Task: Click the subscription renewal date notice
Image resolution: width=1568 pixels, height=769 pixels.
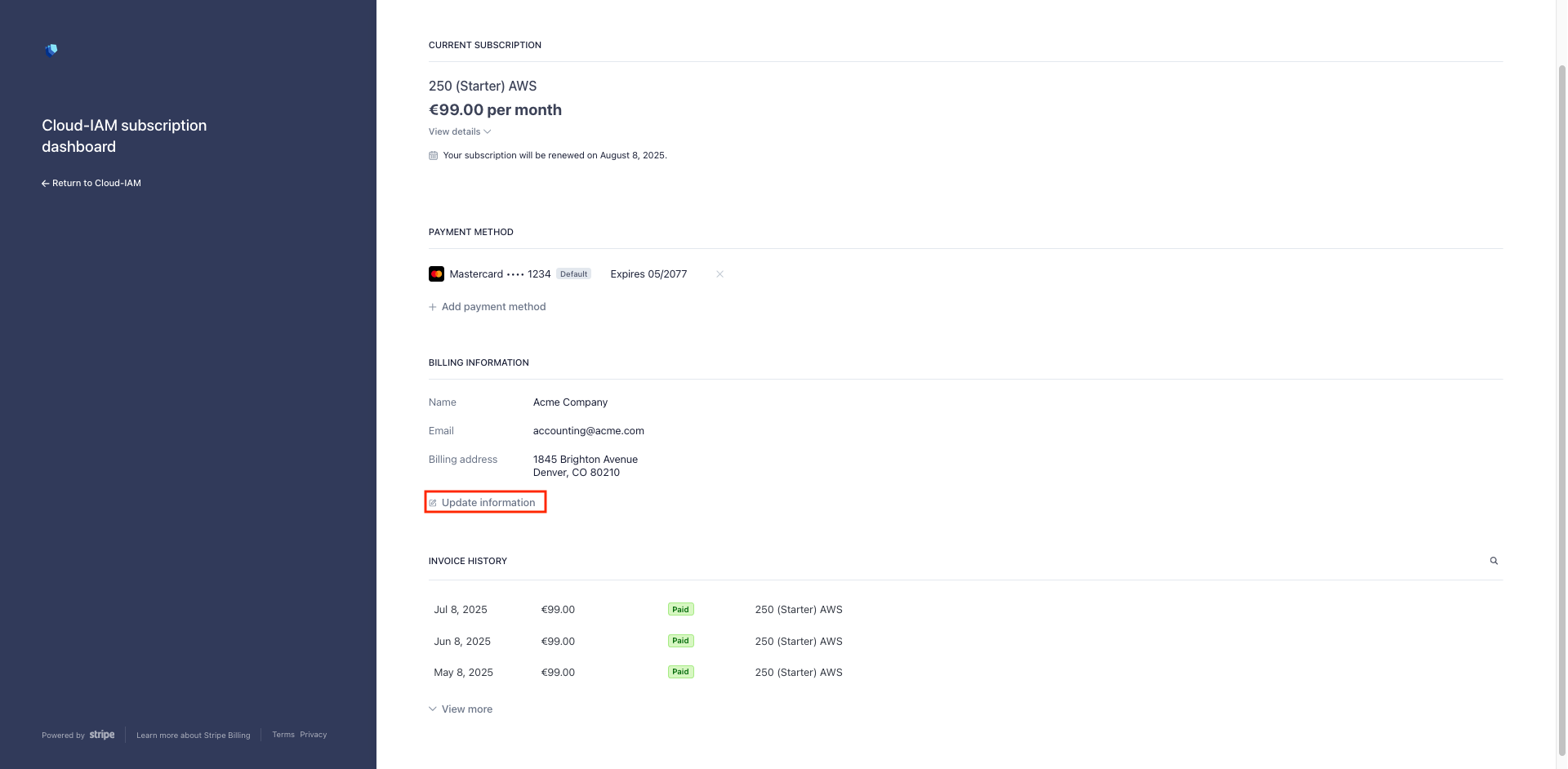Action: (x=555, y=155)
